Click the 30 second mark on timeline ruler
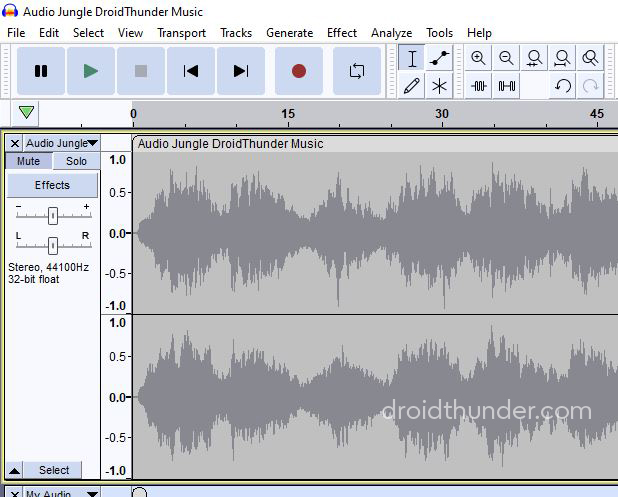 click(442, 114)
